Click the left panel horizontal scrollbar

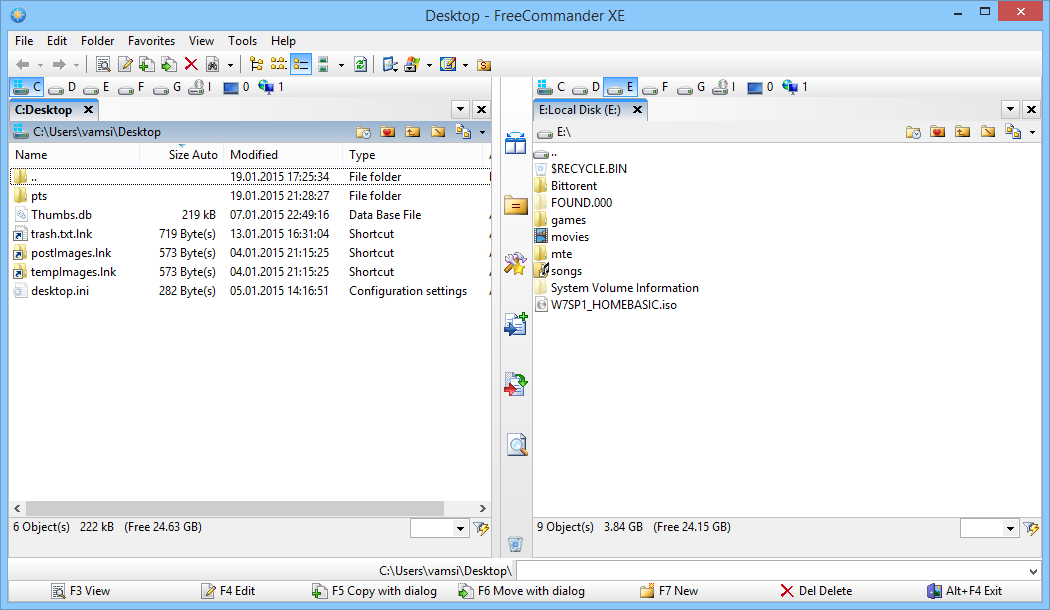(250, 508)
